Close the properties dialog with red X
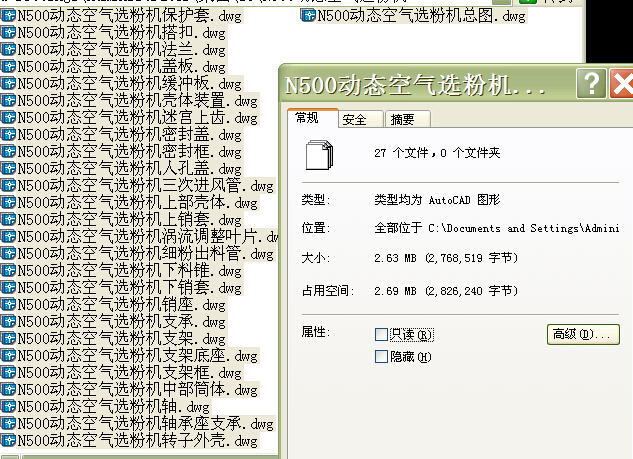Image resolution: width=633 pixels, height=459 pixels. 621,84
